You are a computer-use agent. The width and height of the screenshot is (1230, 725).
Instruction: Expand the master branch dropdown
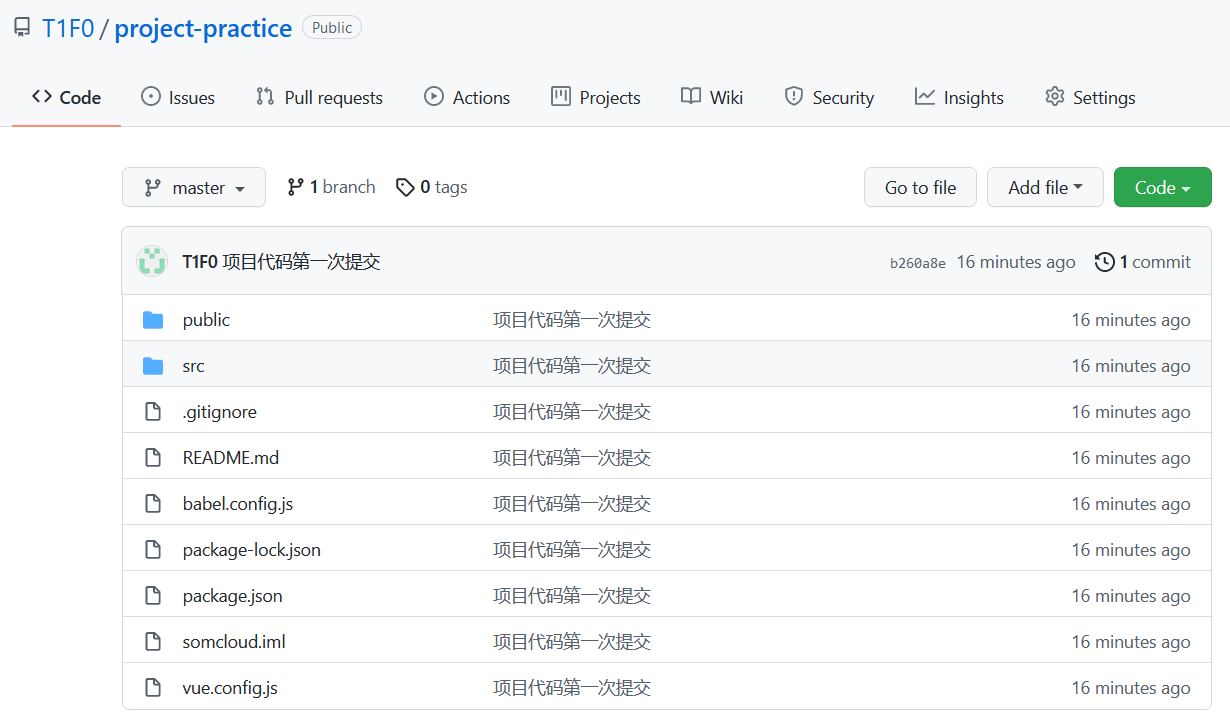194,187
